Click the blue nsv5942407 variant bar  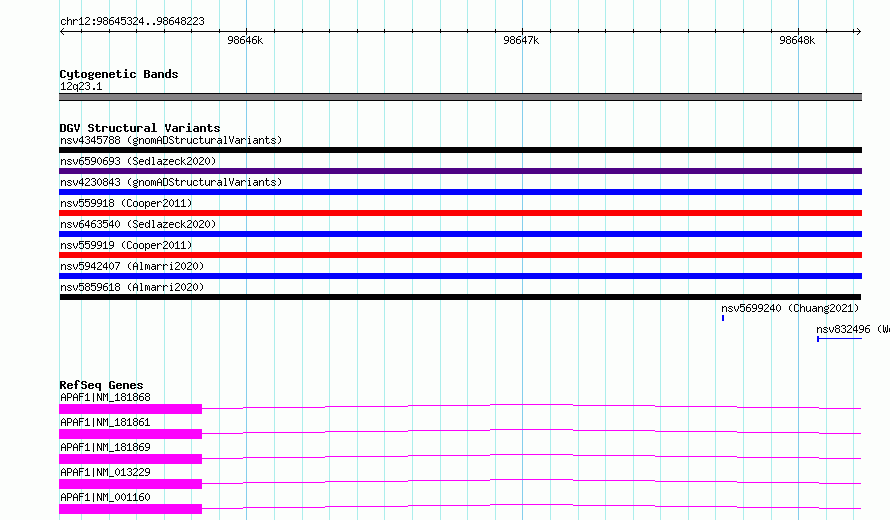460,276
